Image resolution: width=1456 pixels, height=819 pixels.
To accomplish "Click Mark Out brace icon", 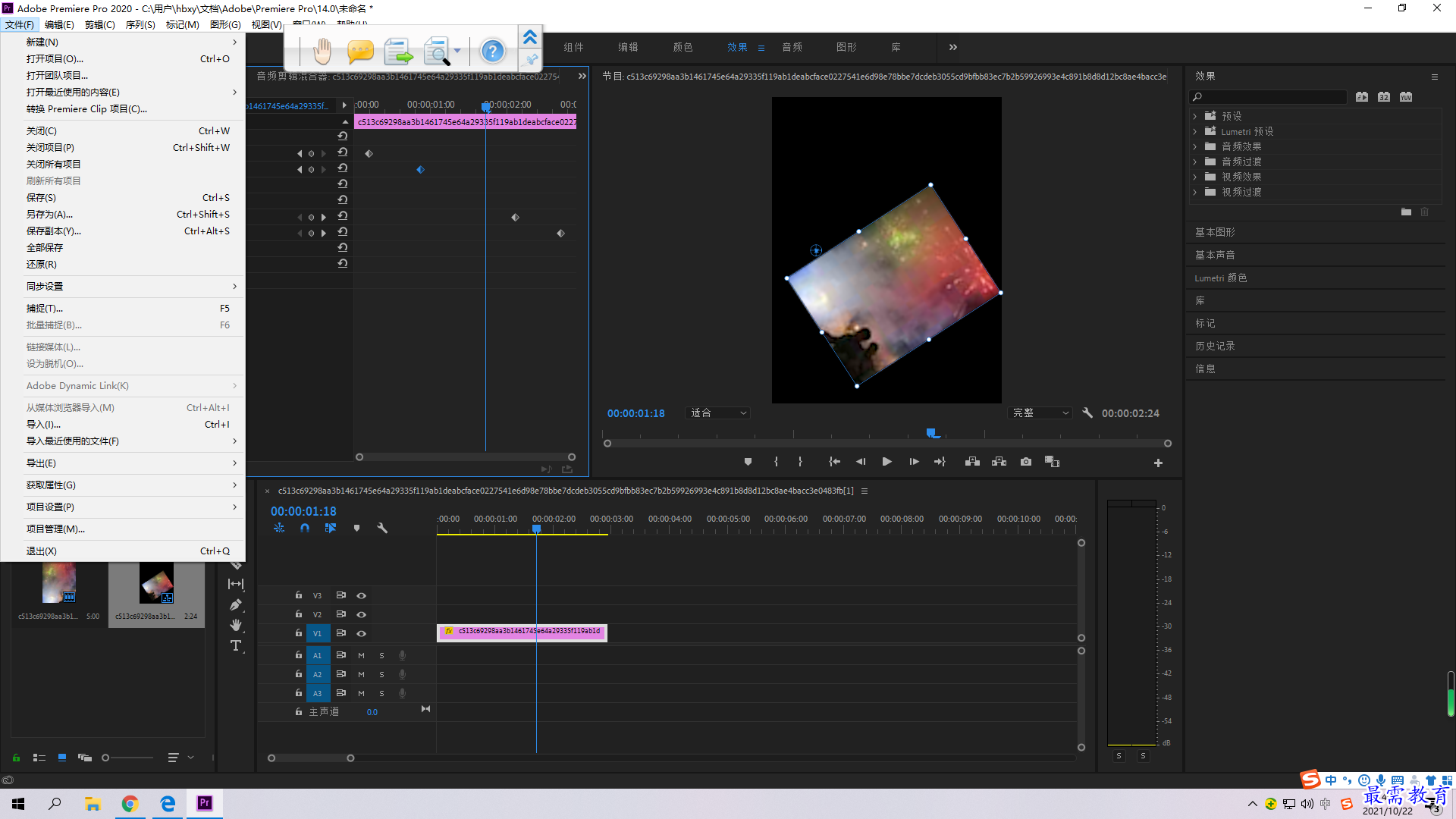I will (800, 462).
